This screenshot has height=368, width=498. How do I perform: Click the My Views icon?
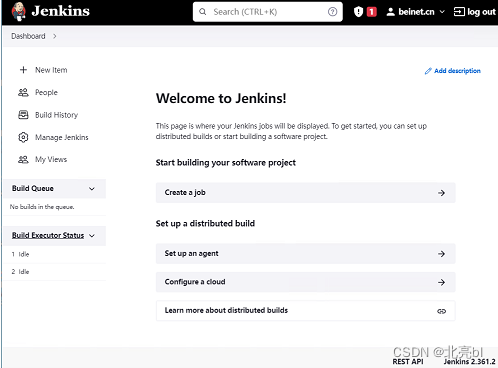pos(23,159)
